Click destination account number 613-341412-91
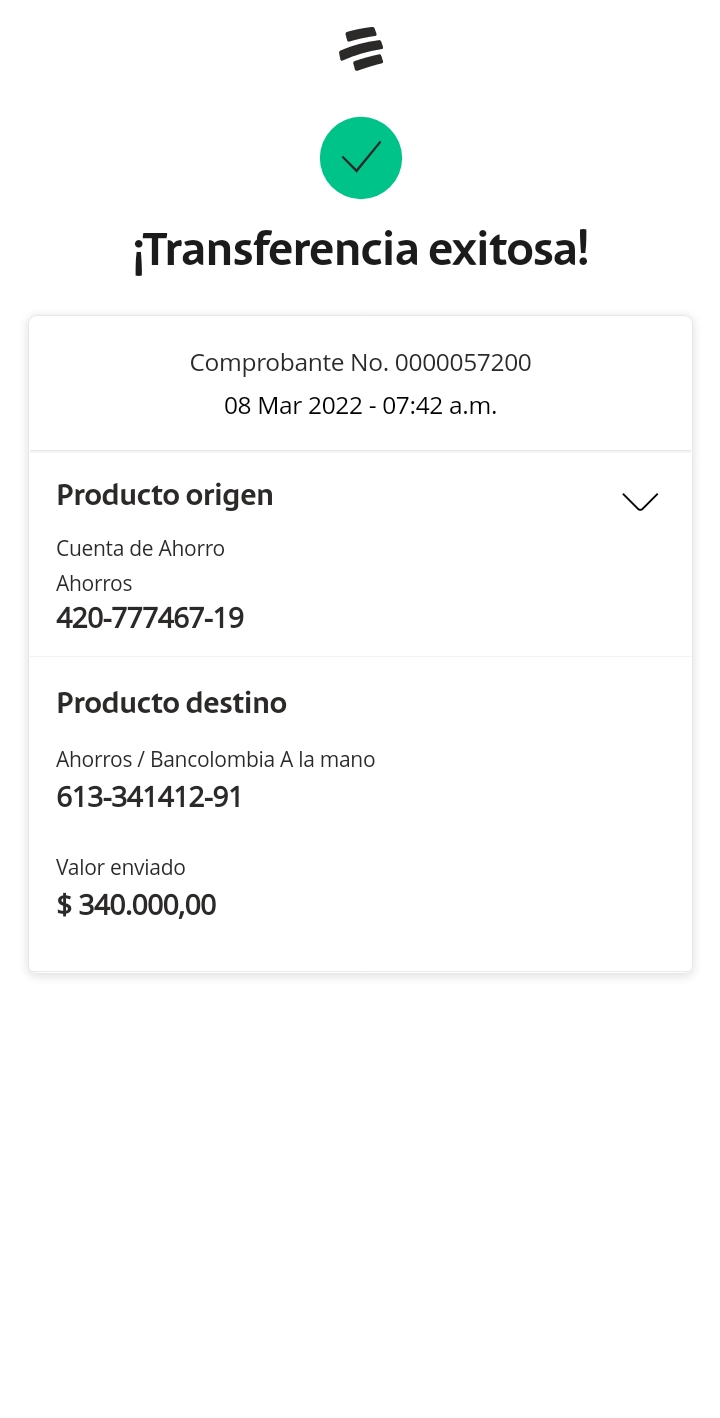720x1418 pixels. tap(149, 797)
